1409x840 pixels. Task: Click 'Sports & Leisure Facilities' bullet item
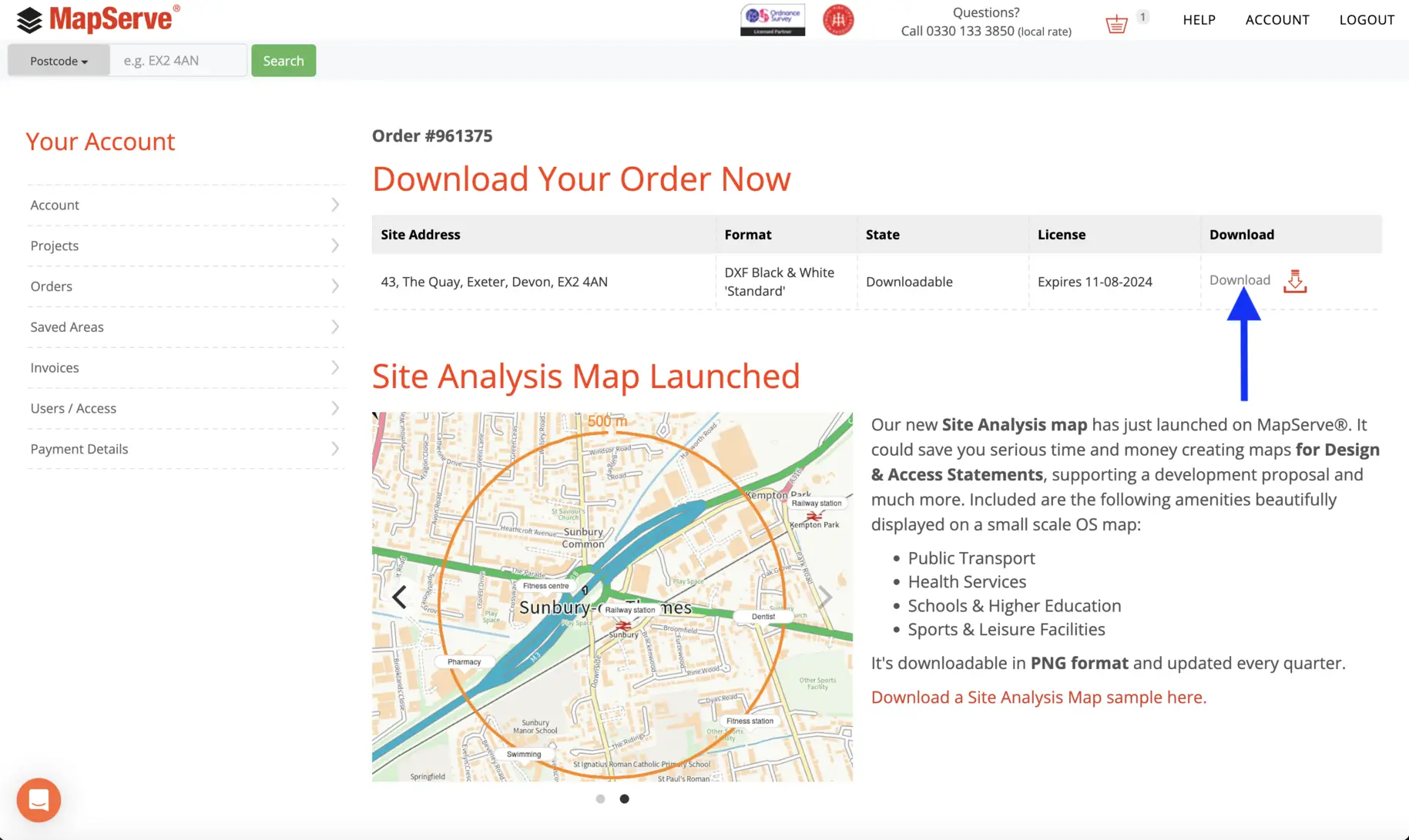tap(1006, 630)
